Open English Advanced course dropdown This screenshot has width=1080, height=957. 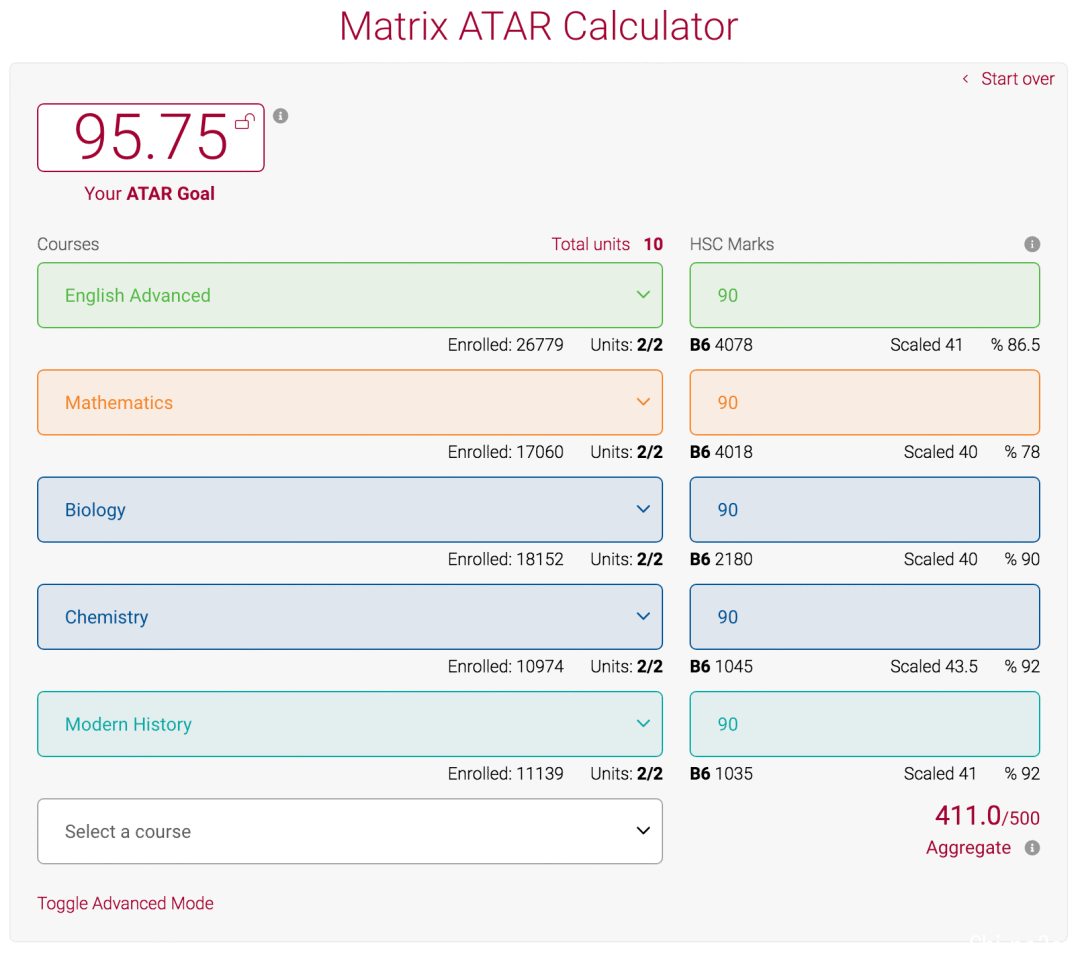coord(350,295)
